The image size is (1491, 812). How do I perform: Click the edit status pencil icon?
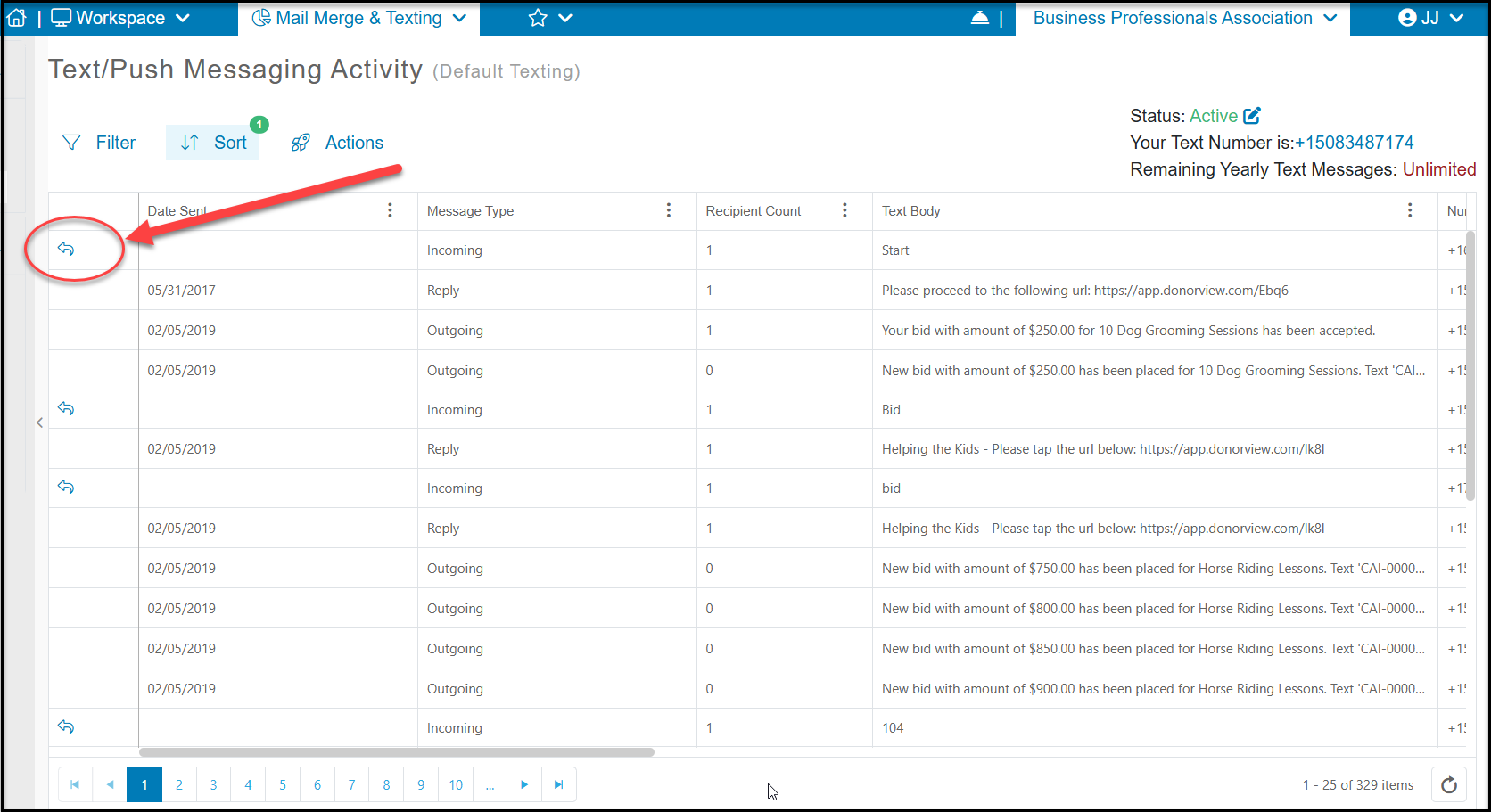click(1252, 115)
